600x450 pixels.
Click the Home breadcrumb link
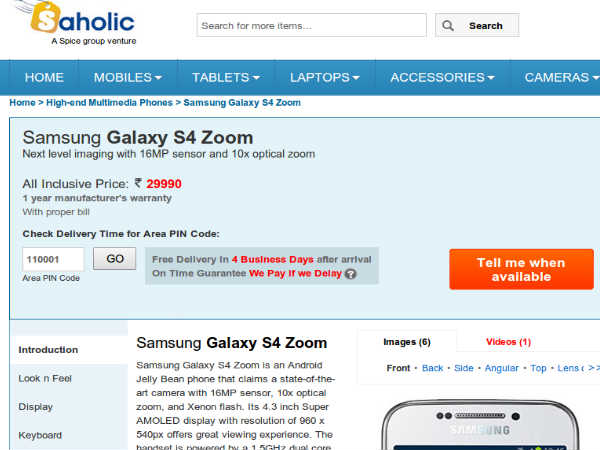point(22,103)
